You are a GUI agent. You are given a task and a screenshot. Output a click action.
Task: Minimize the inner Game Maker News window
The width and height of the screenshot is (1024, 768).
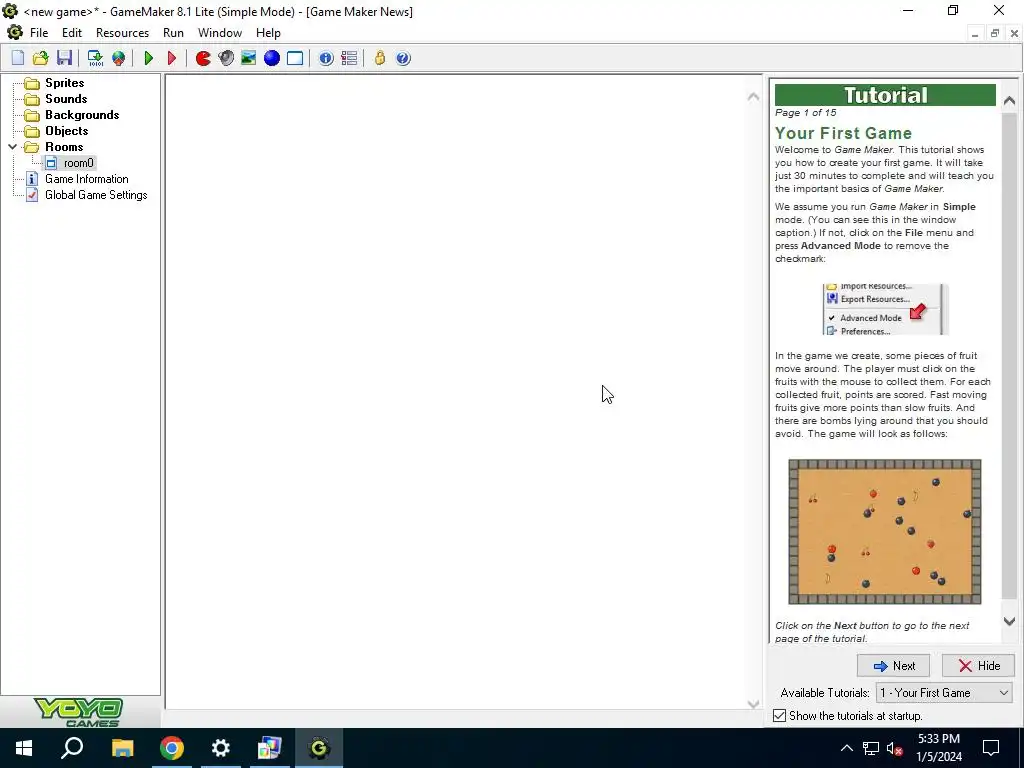click(975, 33)
